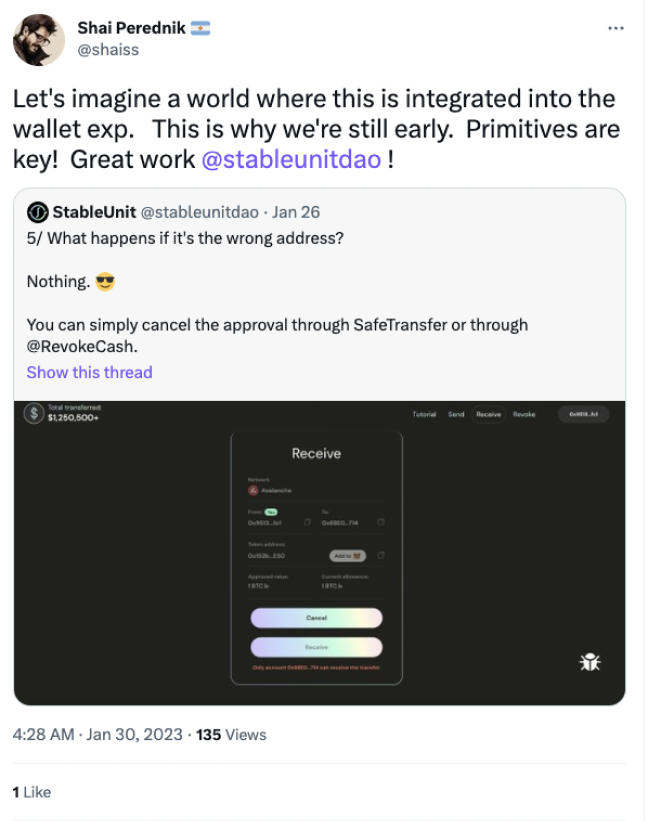Open the Tutorial menu item

pyautogui.click(x=424, y=414)
